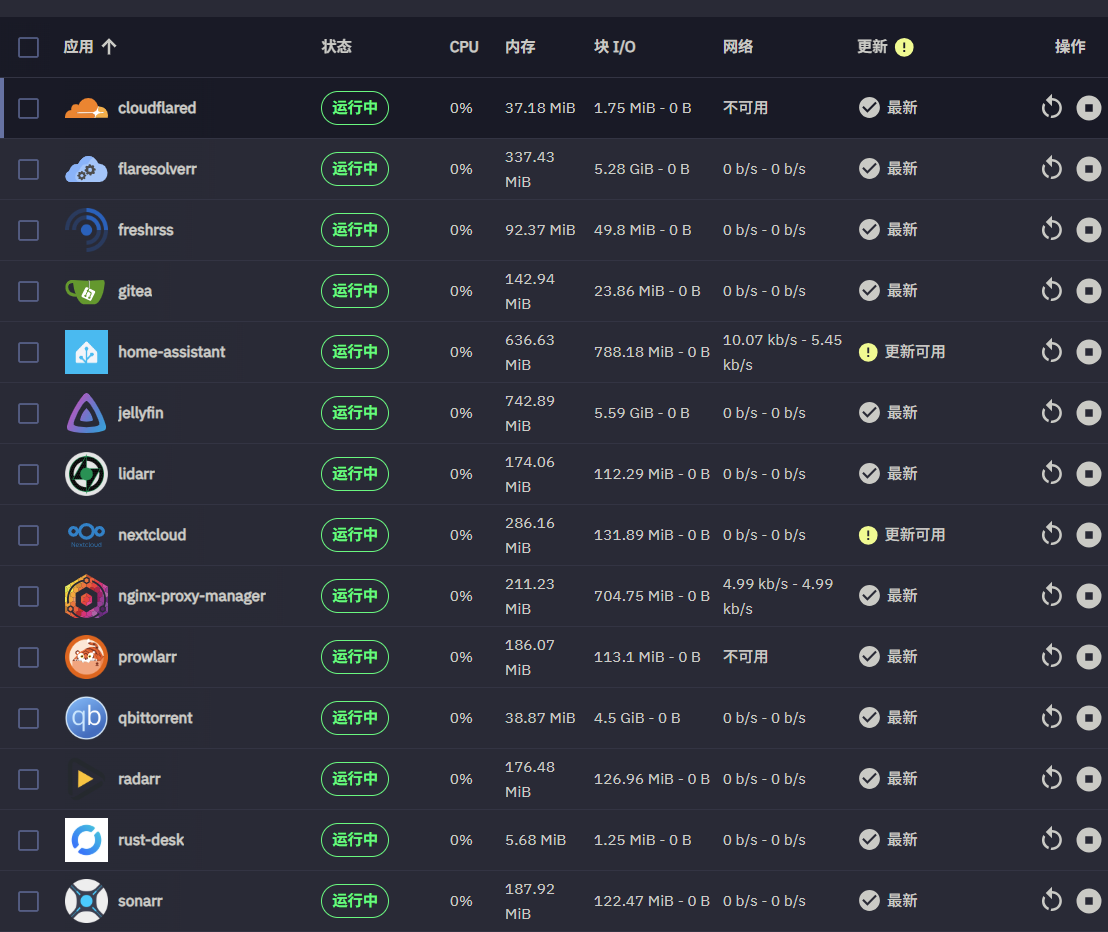Viewport: 1108px width, 932px height.
Task: Stop the qbittorrent app
Action: coord(1088,718)
